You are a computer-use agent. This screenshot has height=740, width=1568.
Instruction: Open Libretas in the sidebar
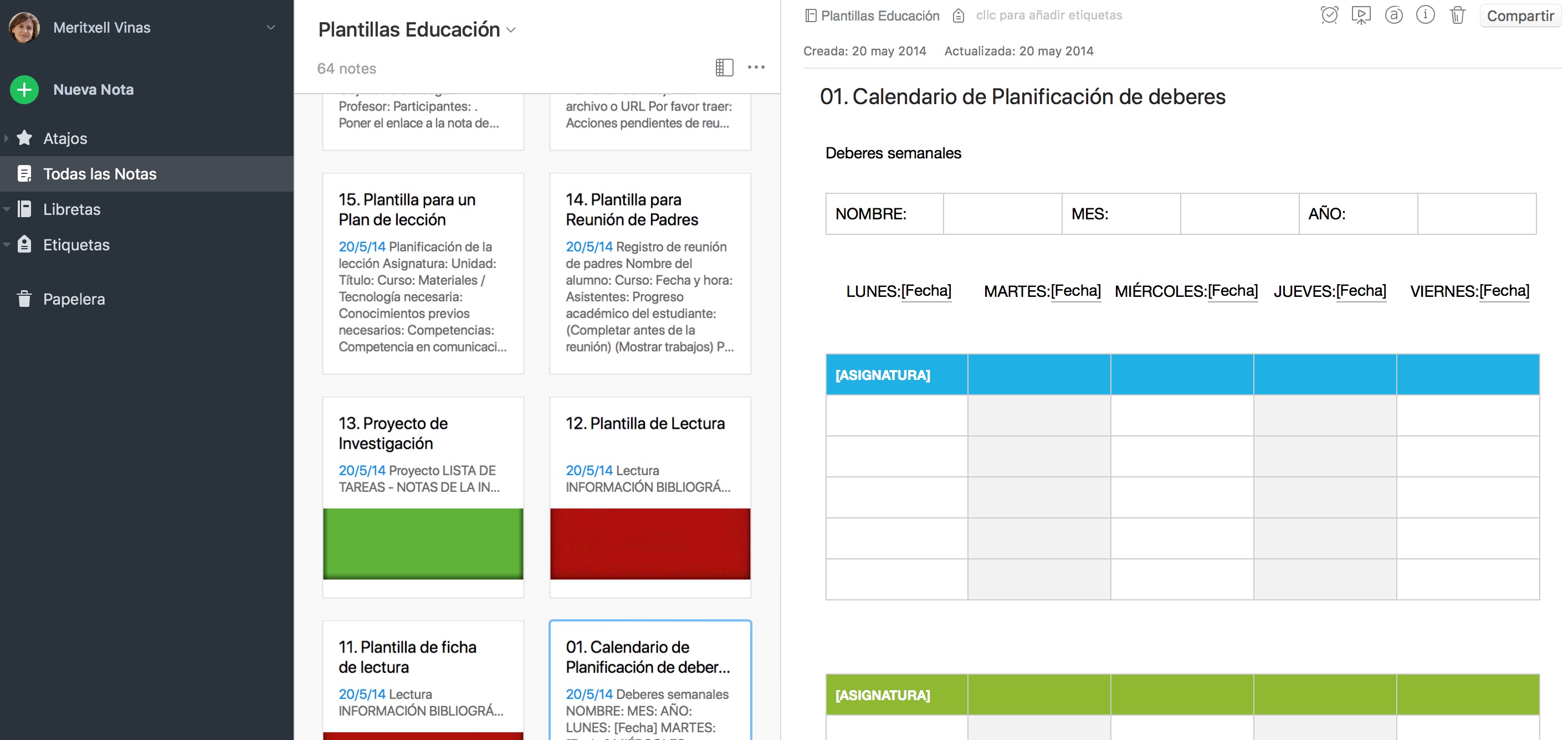click(x=147, y=209)
